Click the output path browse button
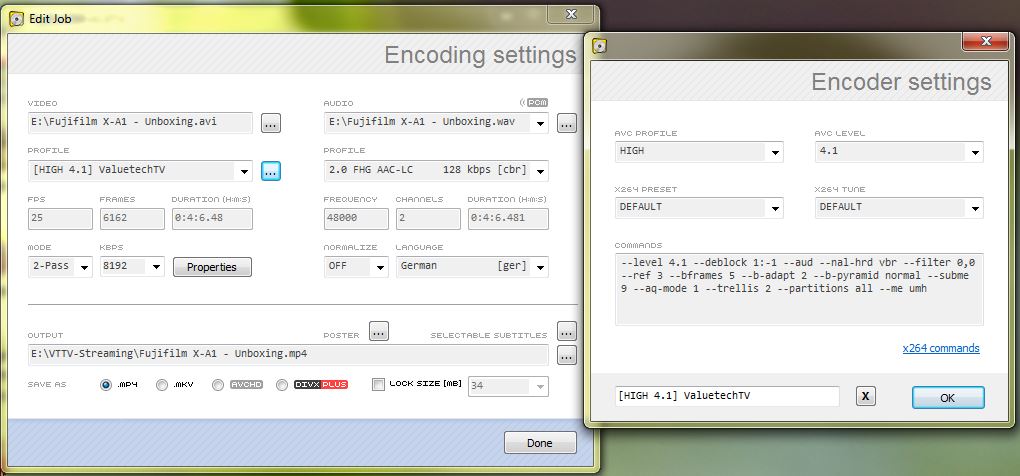The width and height of the screenshot is (1020, 476). 567,355
